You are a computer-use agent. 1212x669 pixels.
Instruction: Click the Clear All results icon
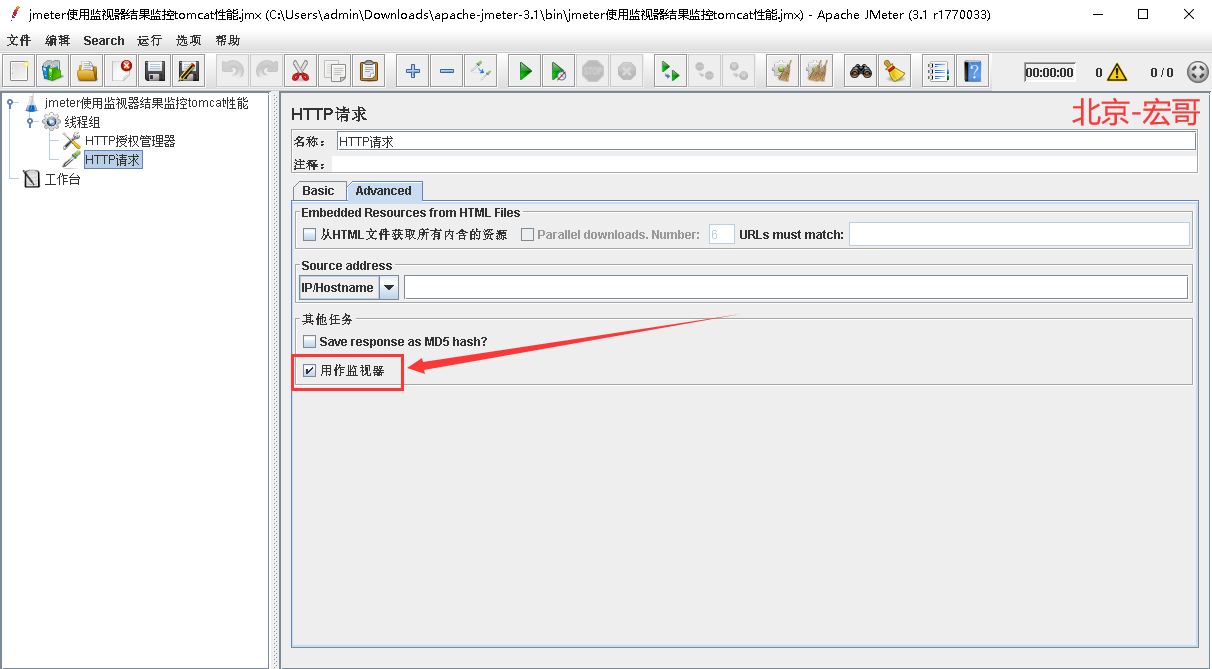point(816,71)
